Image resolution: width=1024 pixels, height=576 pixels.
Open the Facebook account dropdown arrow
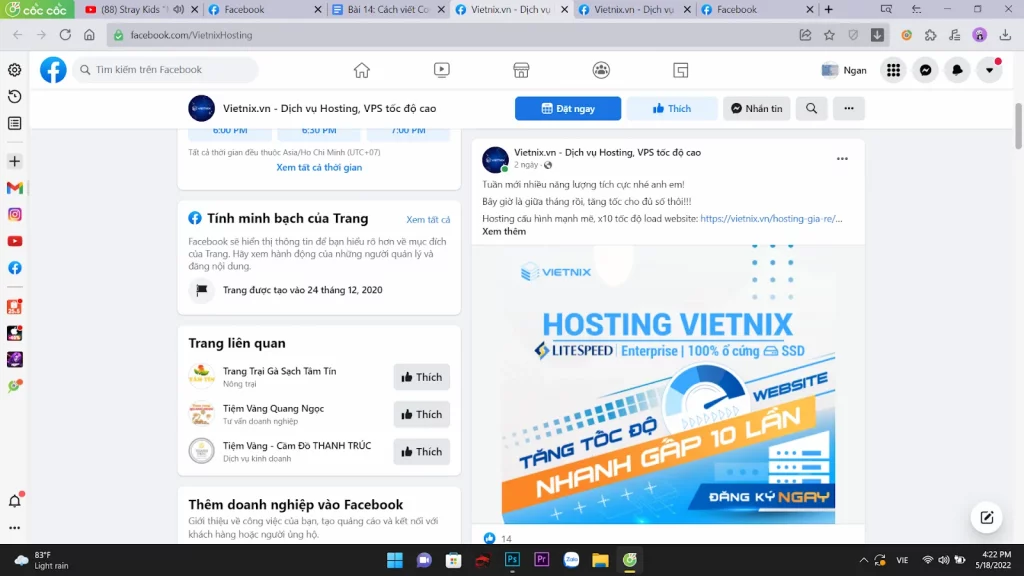coord(989,70)
